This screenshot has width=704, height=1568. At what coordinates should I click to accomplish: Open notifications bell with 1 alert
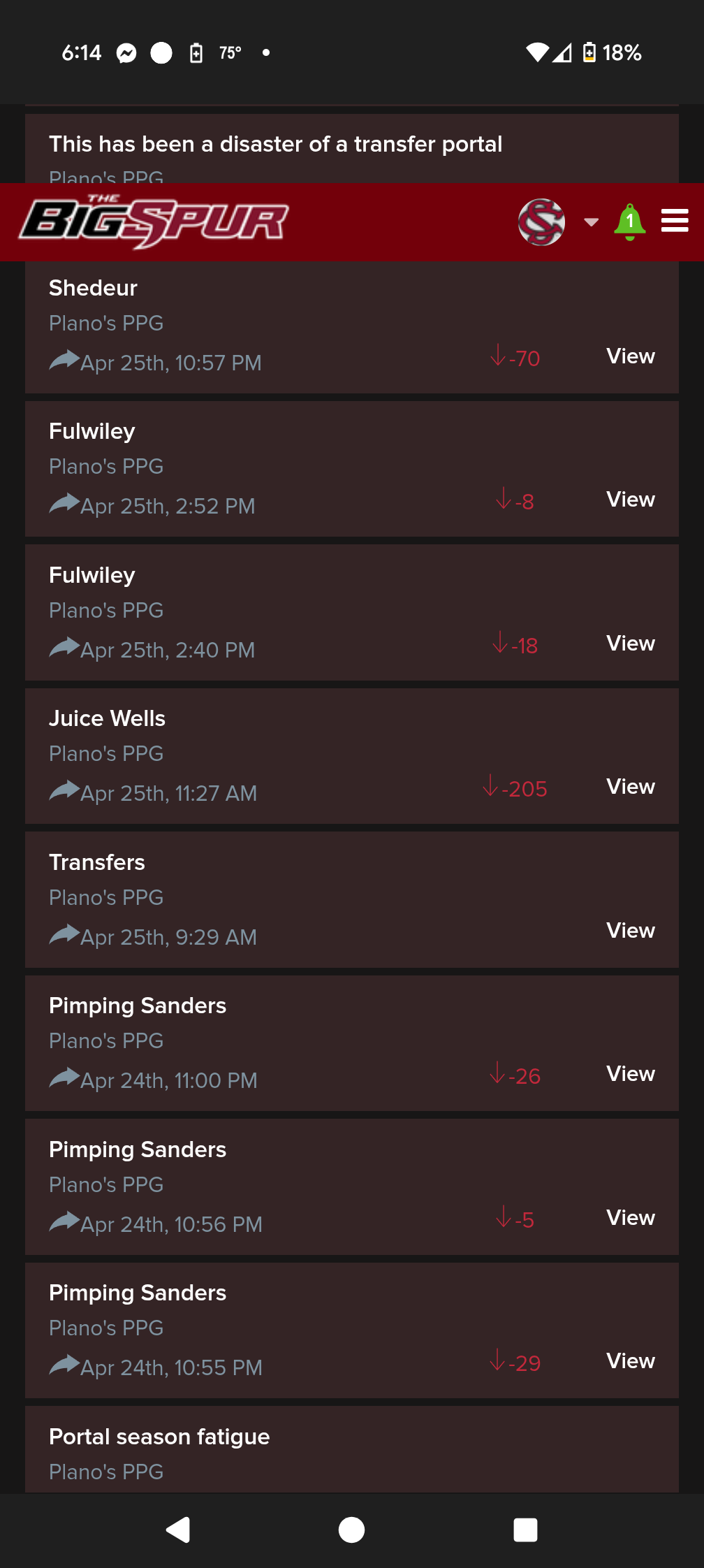(x=629, y=222)
